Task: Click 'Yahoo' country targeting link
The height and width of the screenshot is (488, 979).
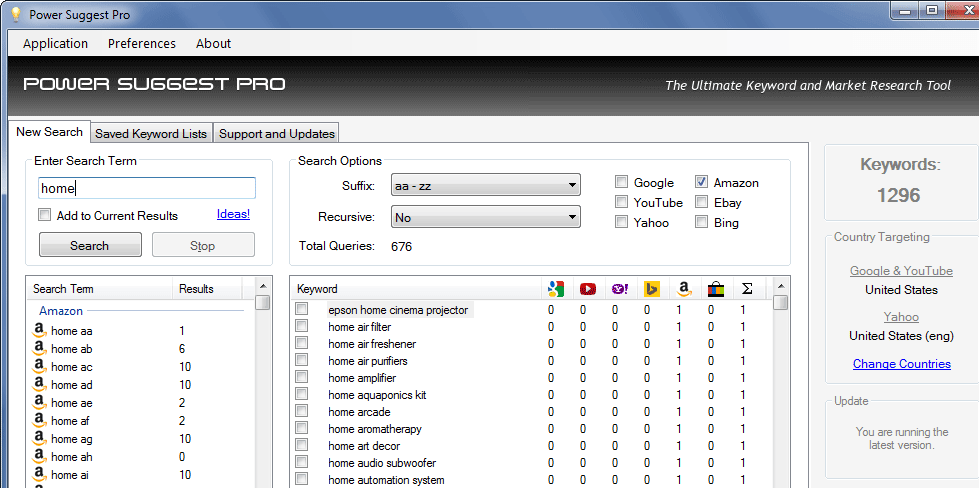Action: [x=901, y=316]
